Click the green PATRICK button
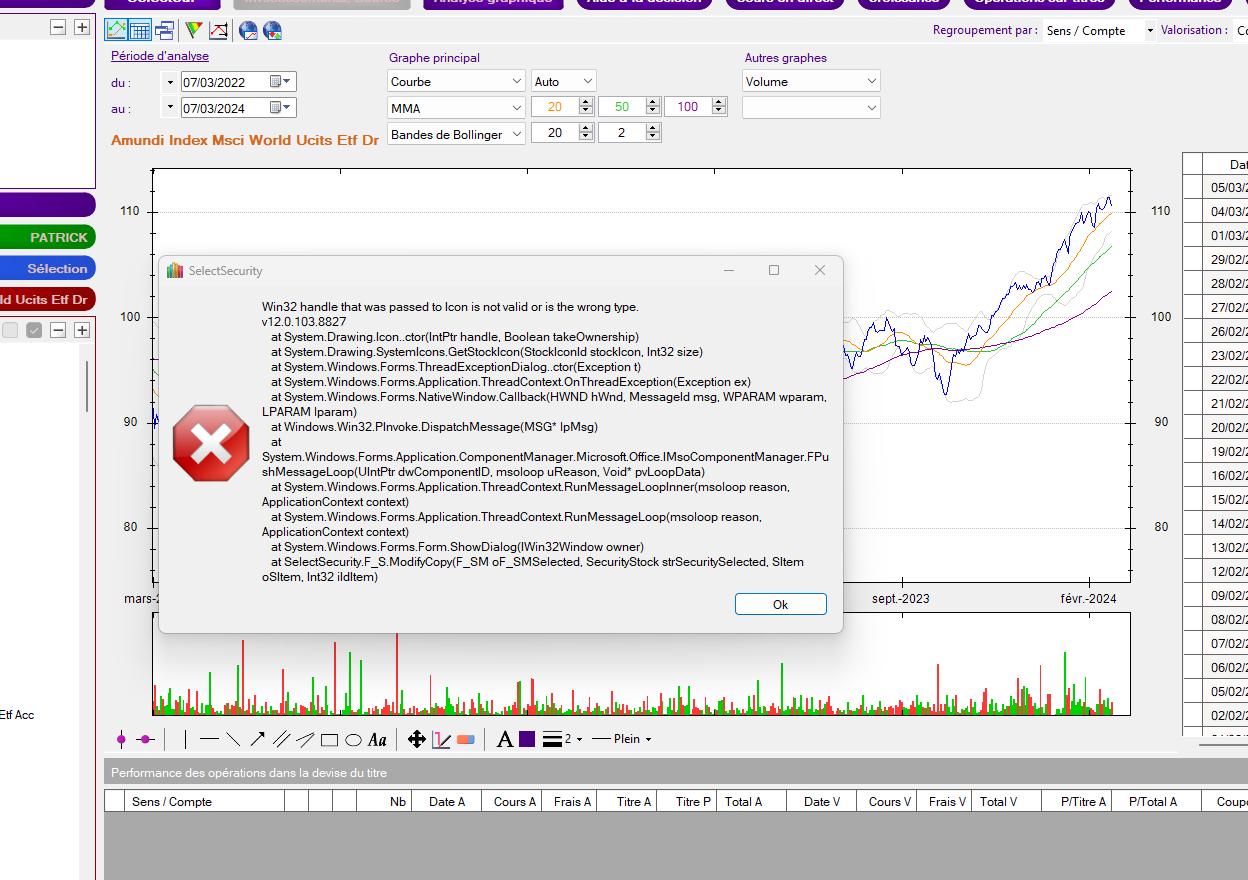The height and width of the screenshot is (880, 1248). [x=47, y=237]
